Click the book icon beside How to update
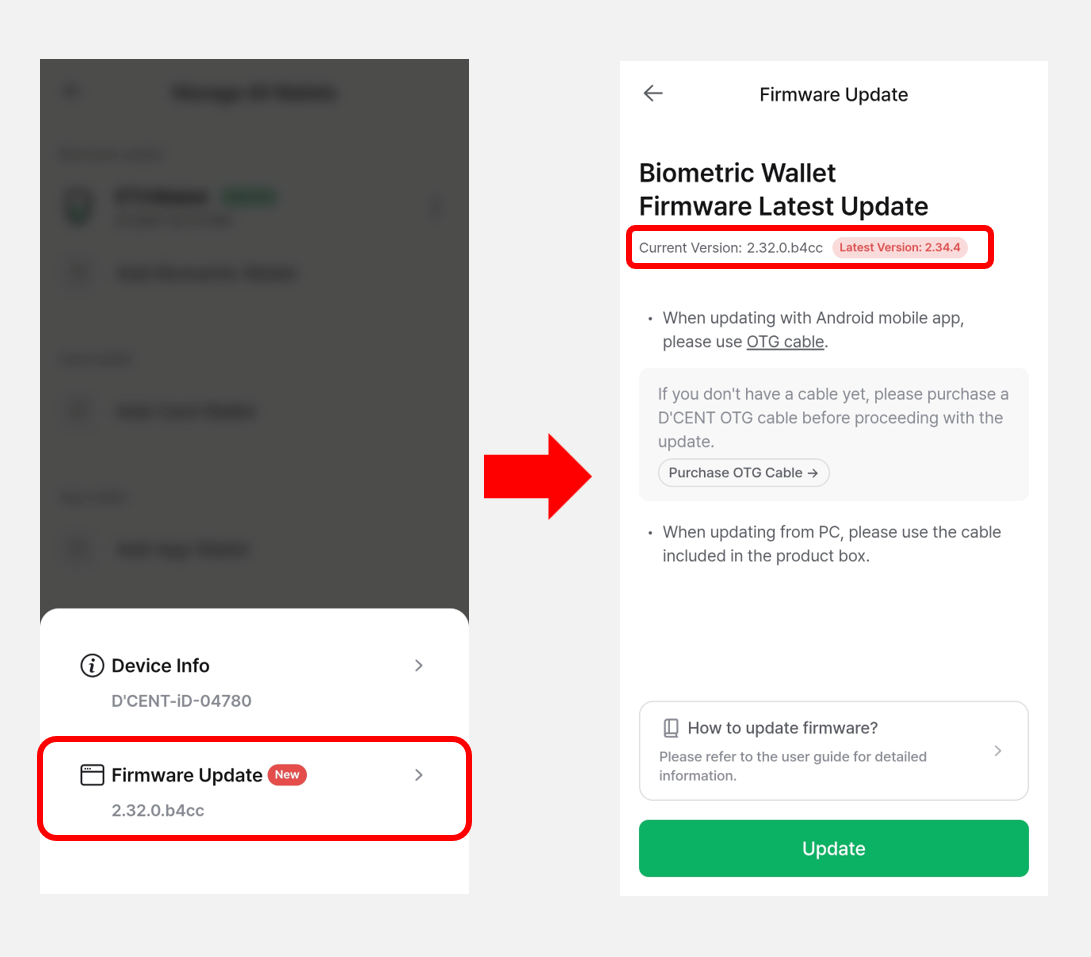 pyautogui.click(x=671, y=728)
